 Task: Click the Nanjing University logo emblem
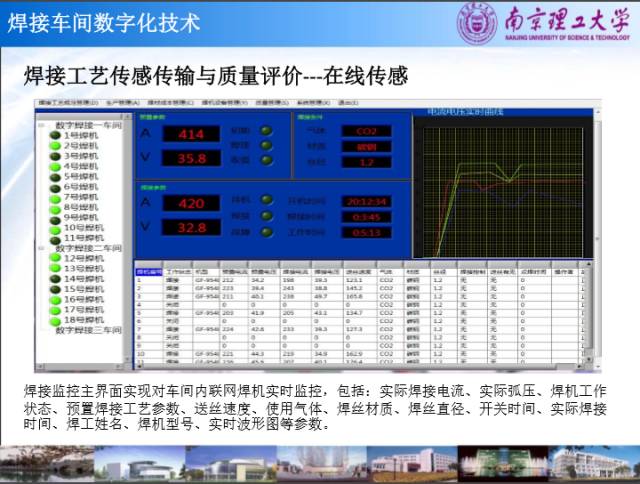[x=478, y=24]
